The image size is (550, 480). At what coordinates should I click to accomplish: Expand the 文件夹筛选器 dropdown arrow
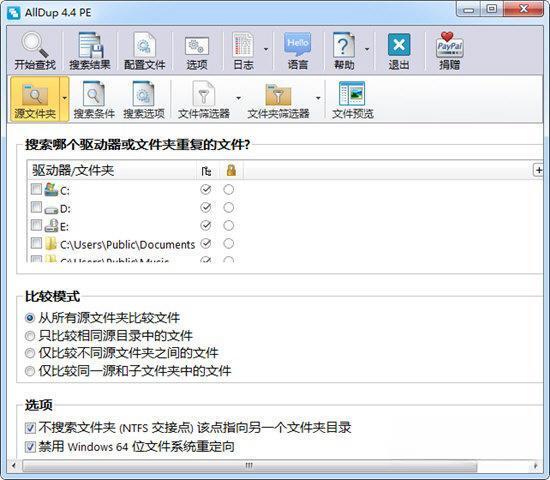tap(318, 98)
